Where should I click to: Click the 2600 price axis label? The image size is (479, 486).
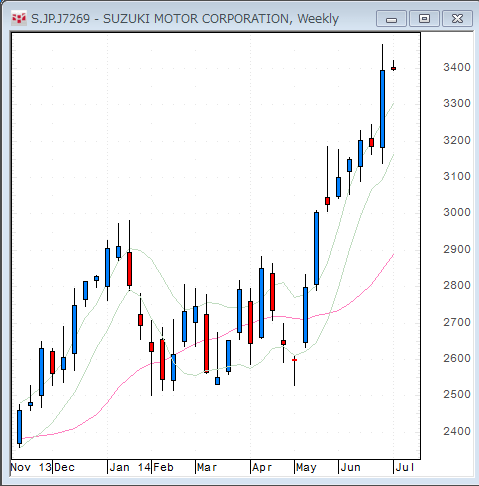457,358
